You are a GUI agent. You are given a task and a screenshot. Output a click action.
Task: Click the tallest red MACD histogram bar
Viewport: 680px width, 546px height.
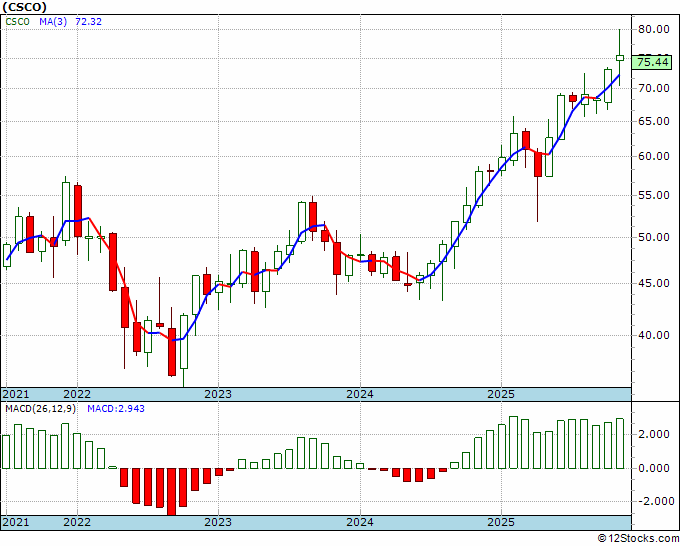(x=172, y=492)
